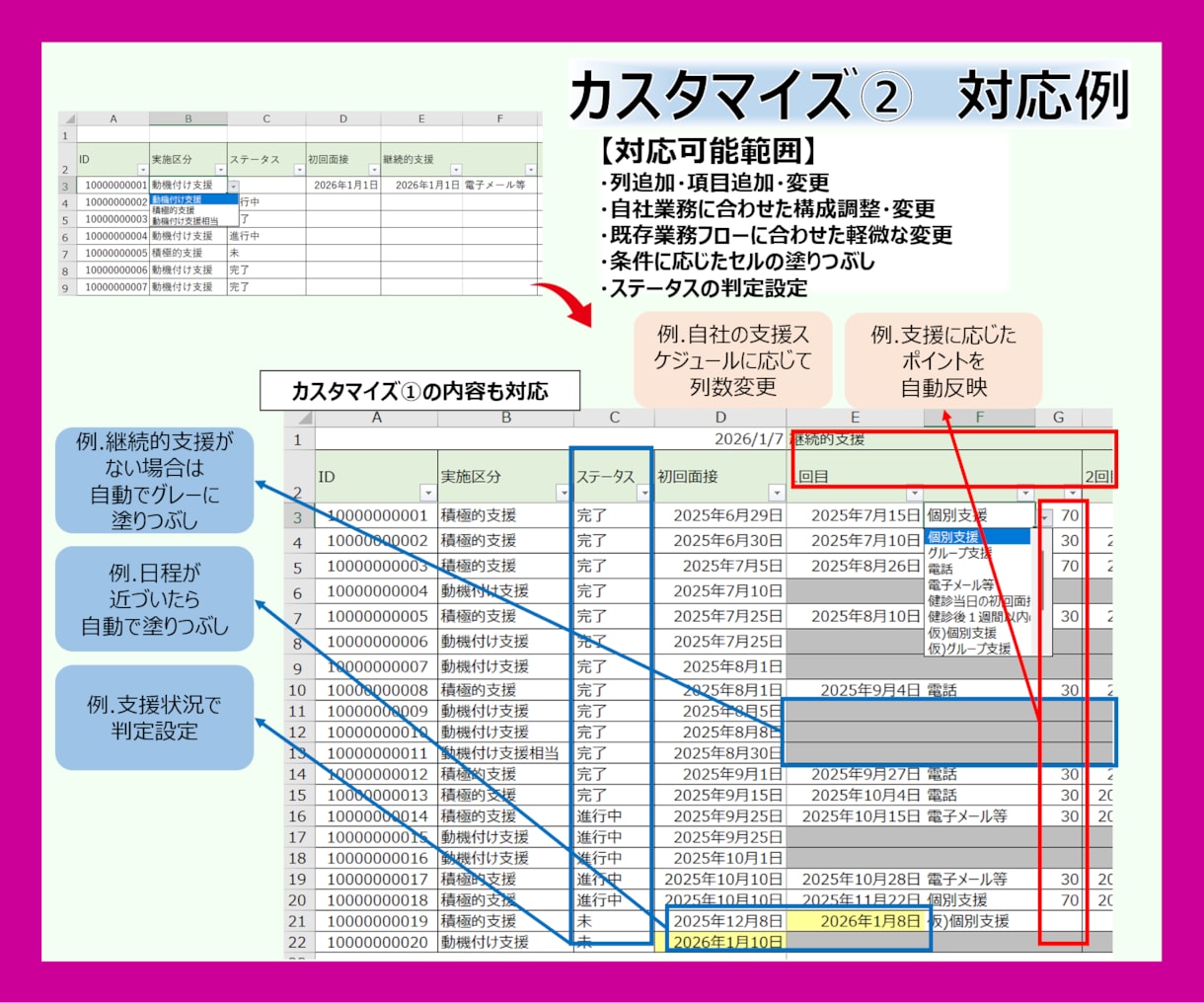Click the 実施区分 header cell in the small upper sheet

point(188,160)
